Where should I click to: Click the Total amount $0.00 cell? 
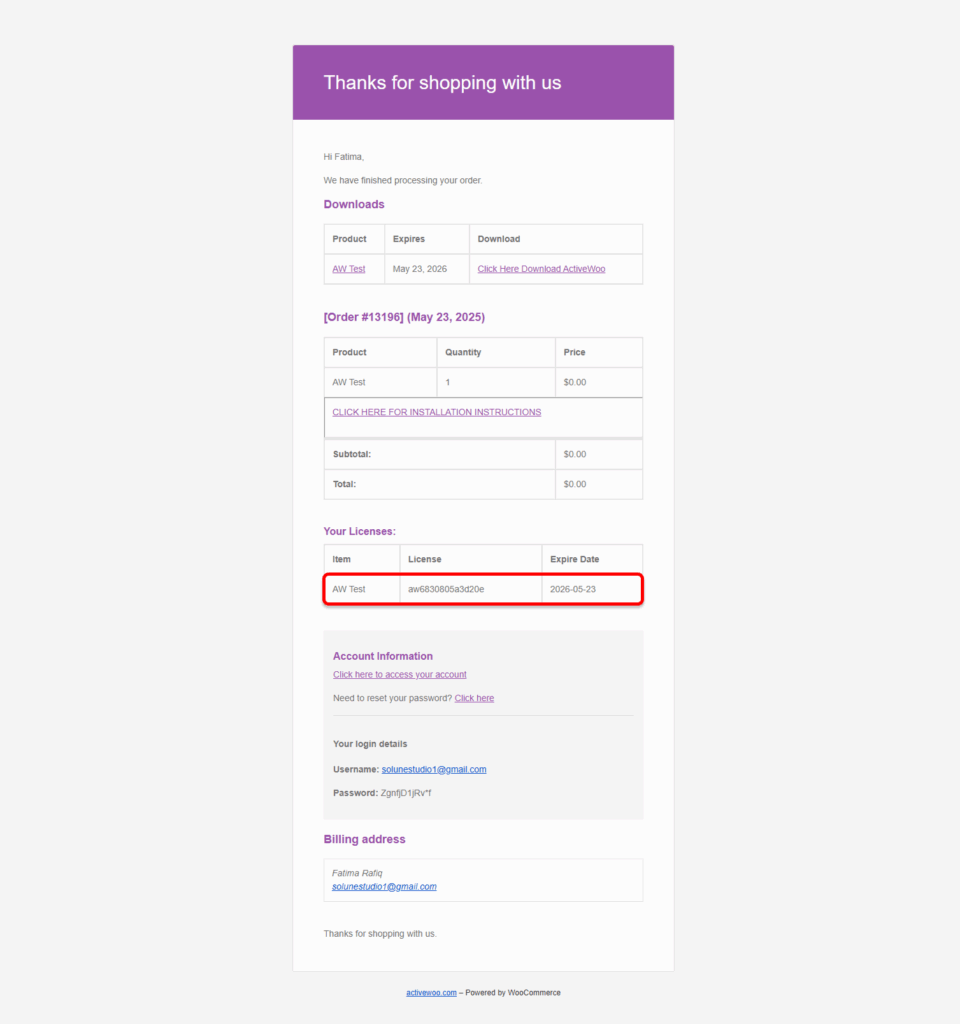(599, 485)
